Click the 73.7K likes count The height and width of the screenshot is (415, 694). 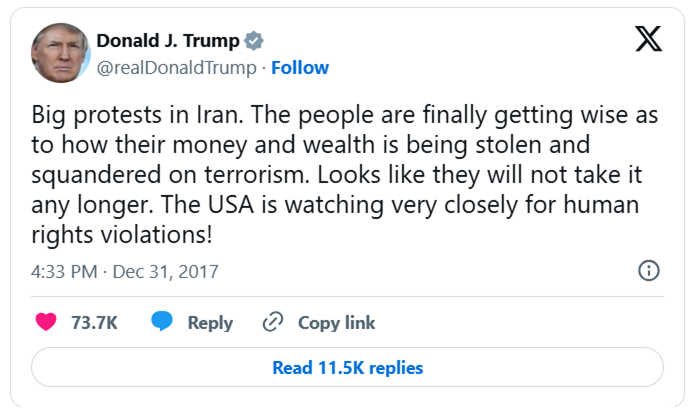click(x=93, y=323)
